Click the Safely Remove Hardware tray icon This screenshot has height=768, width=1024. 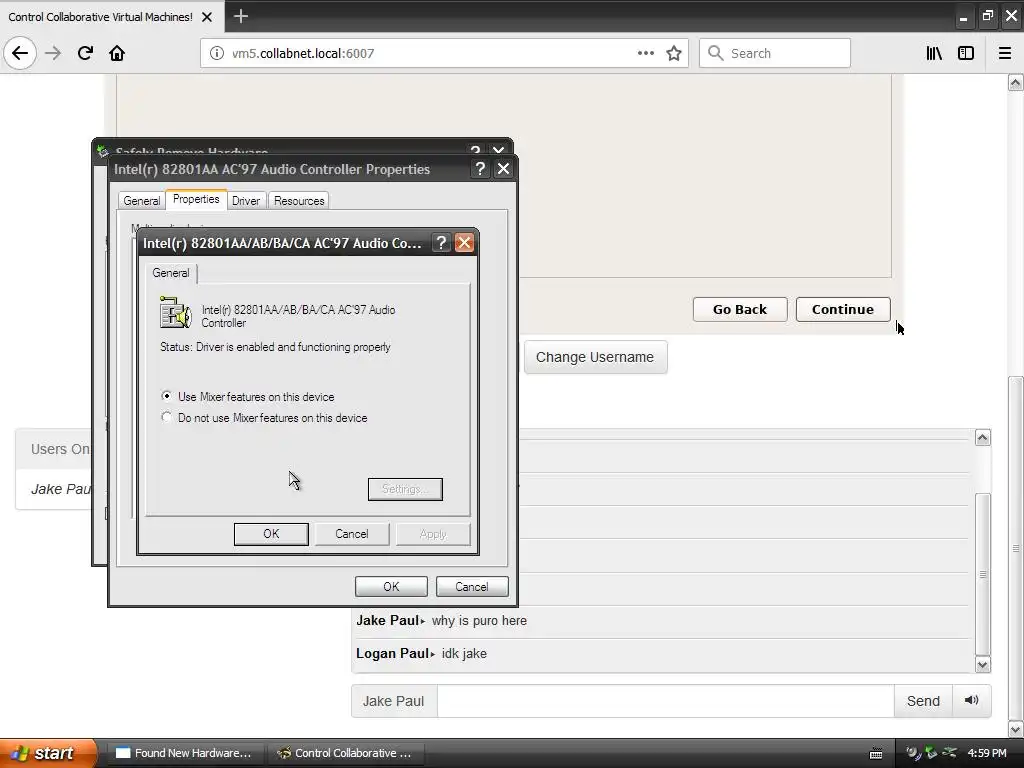pyautogui.click(x=931, y=753)
